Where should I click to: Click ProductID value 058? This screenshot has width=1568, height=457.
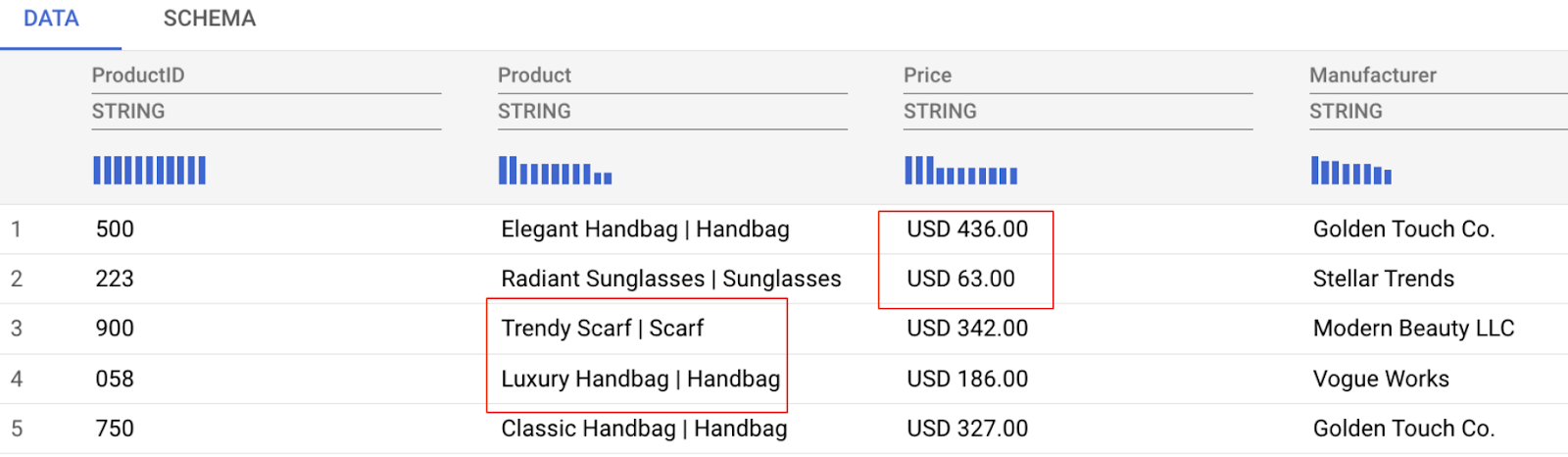[115, 380]
